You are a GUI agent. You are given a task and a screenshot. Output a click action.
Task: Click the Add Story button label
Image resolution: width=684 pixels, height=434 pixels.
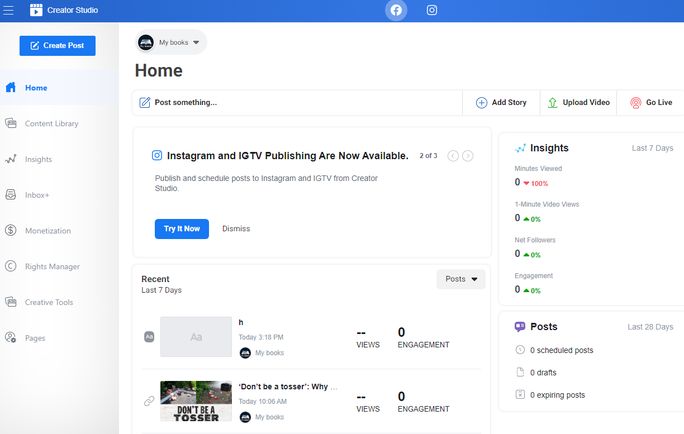509,103
